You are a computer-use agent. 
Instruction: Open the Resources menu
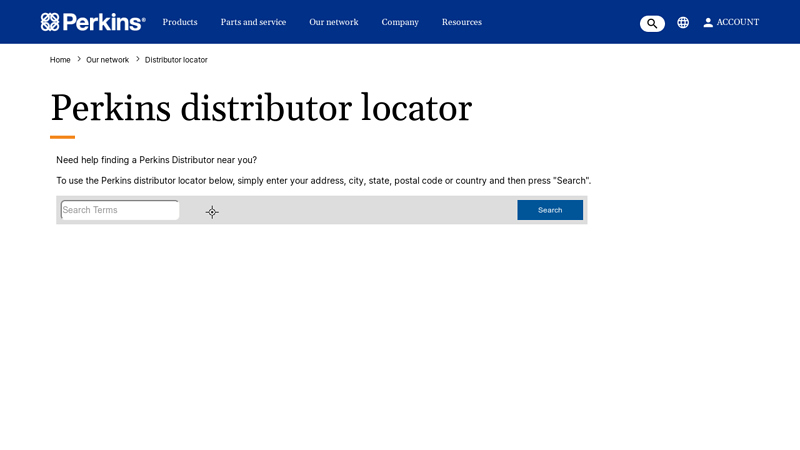(462, 22)
